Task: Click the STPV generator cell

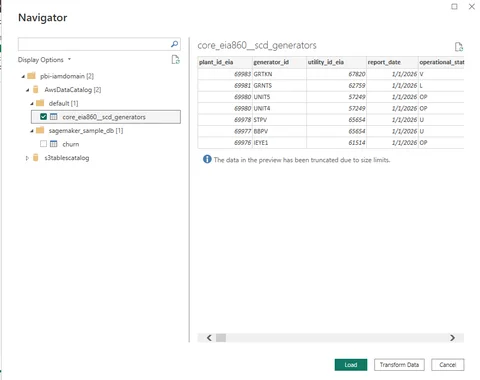Action: point(279,120)
